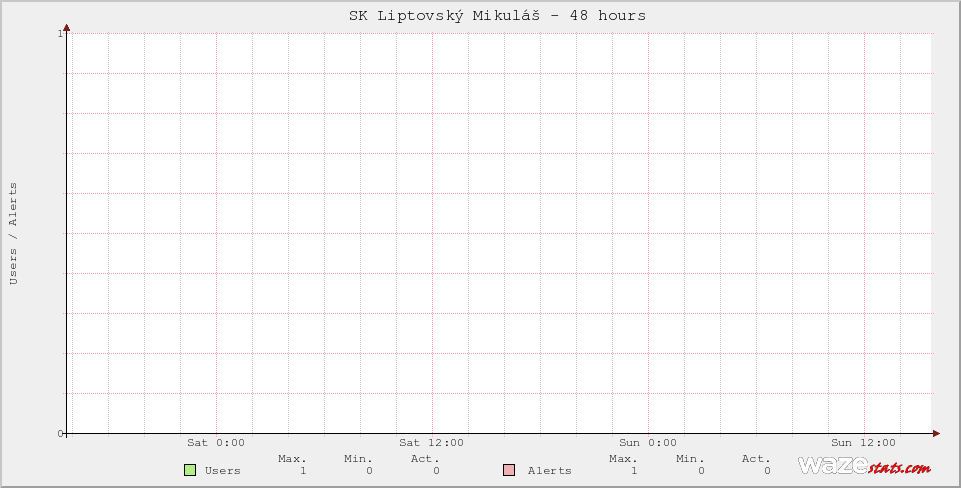Click the chart title 'SK Liptovský Mikuláš - 48 hours'
This screenshot has width=961, height=488.
pos(497,16)
